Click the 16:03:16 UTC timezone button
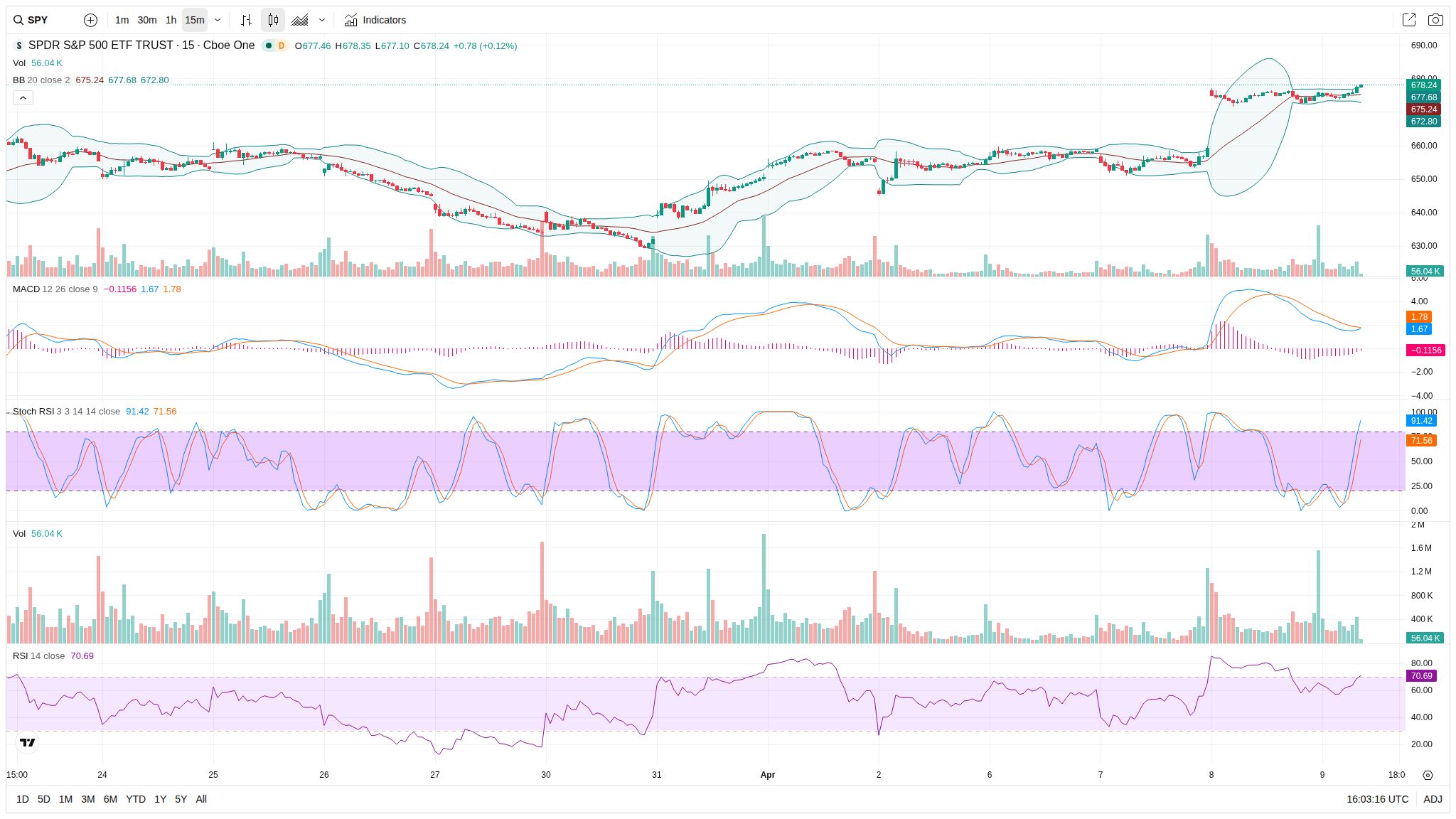 click(1377, 799)
